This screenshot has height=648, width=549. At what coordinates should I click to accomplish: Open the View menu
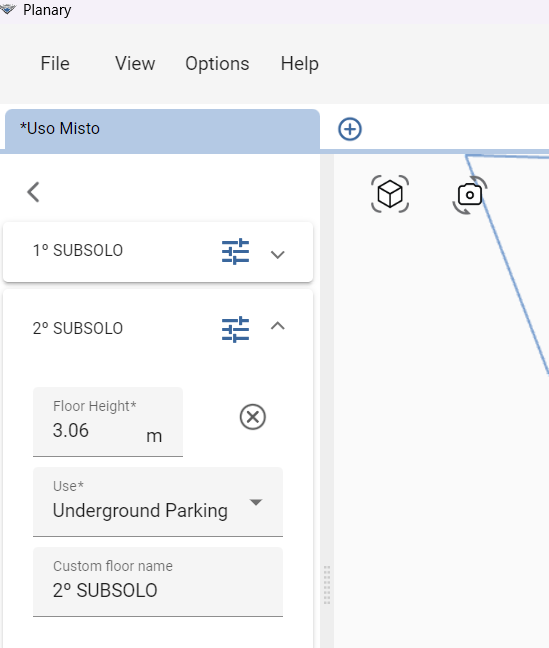click(x=135, y=64)
